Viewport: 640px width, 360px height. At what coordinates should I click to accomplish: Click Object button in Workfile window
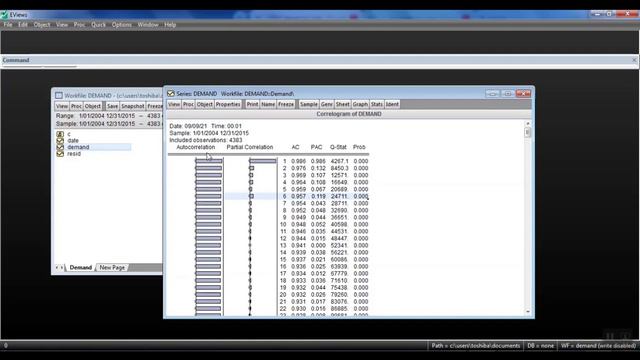click(x=93, y=106)
